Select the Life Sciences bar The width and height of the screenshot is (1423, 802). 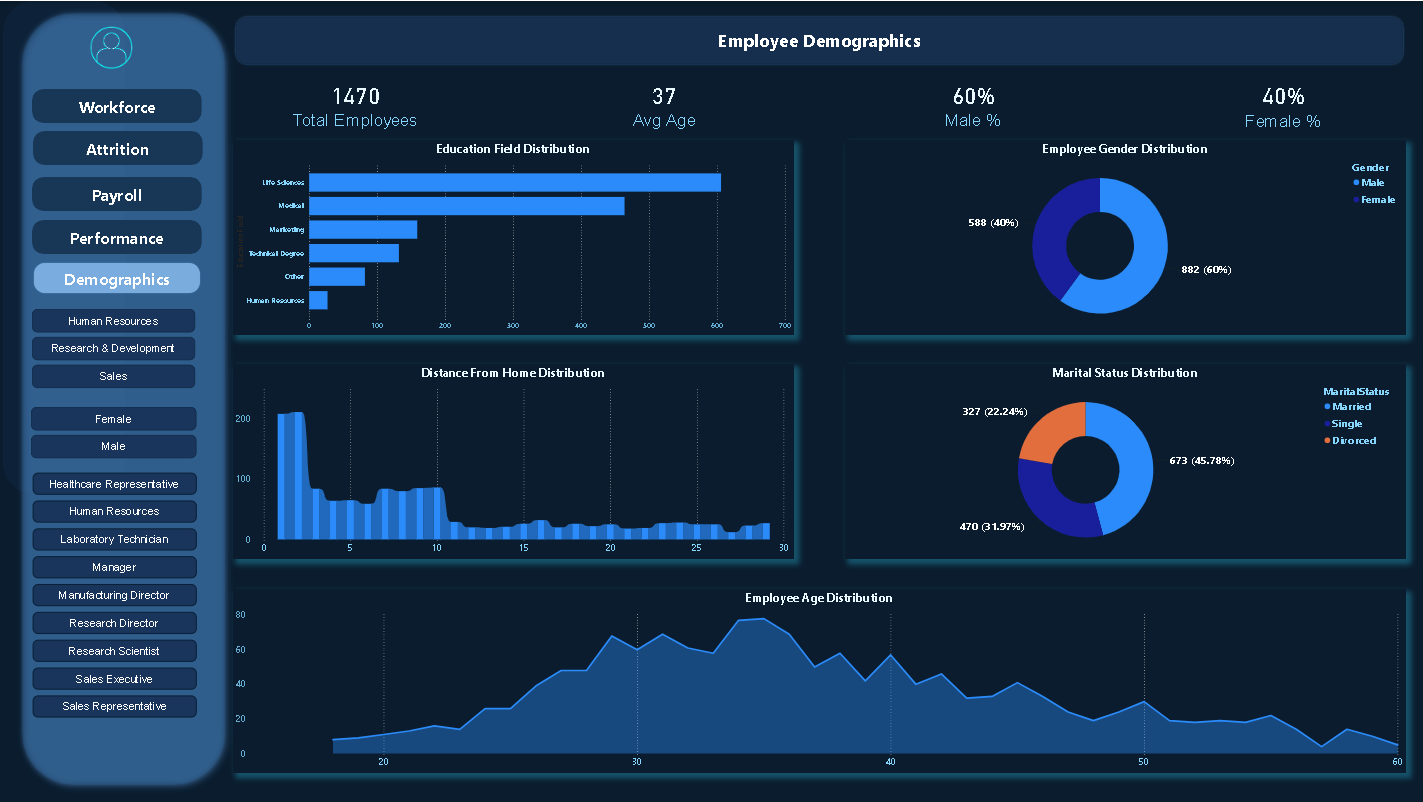pyautogui.click(x=515, y=182)
